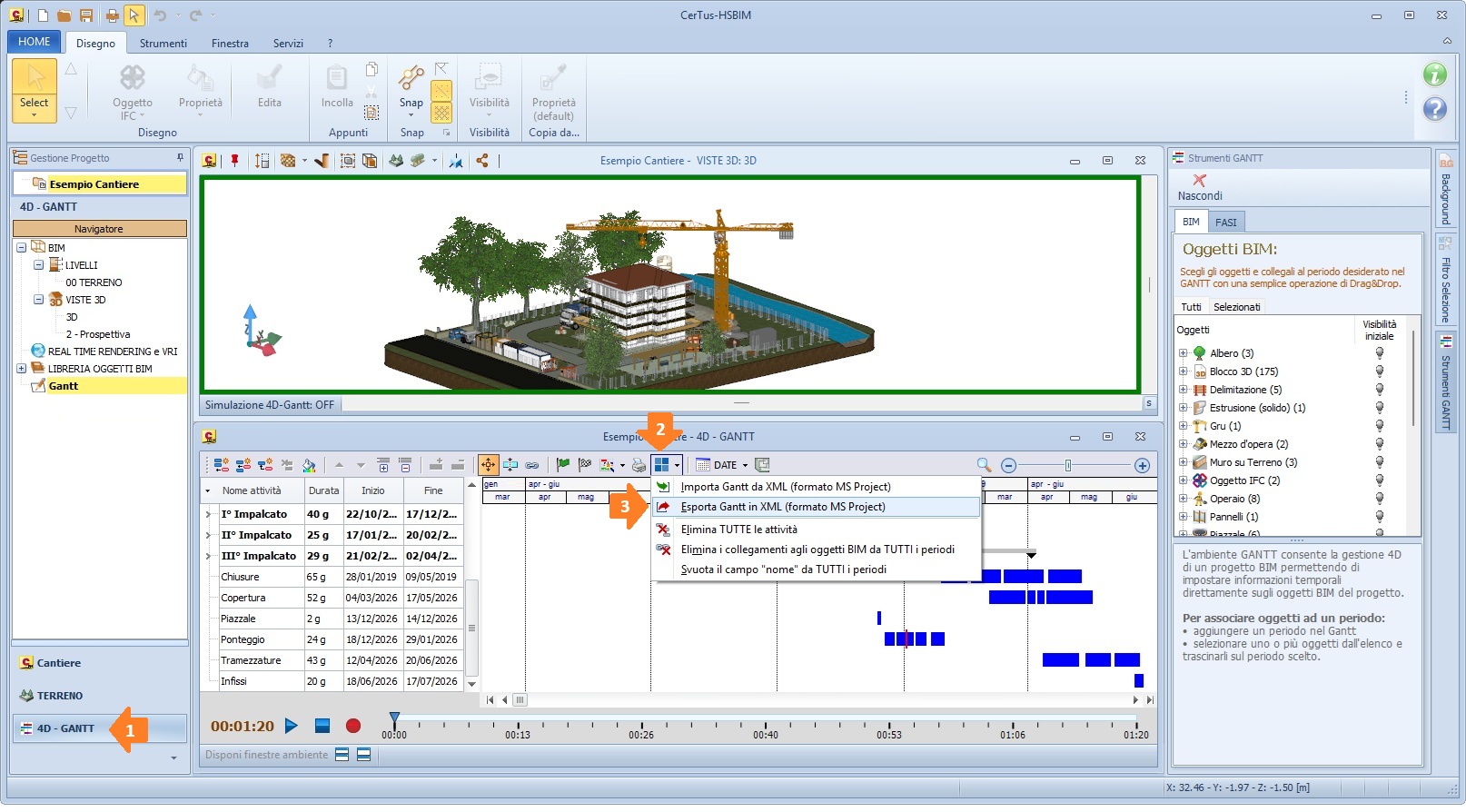Click the blue stop button in the player
Image resolution: width=1466 pixels, height=812 pixels.
(322, 726)
